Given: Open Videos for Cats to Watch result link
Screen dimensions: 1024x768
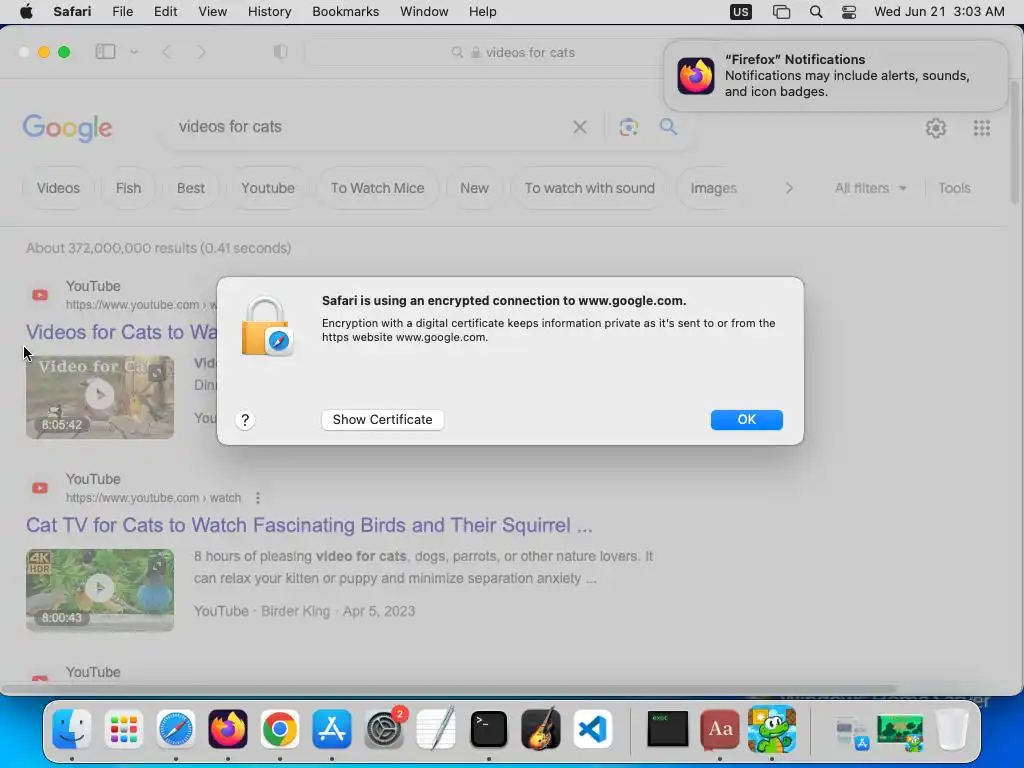Looking at the screenshot, I should 121,332.
